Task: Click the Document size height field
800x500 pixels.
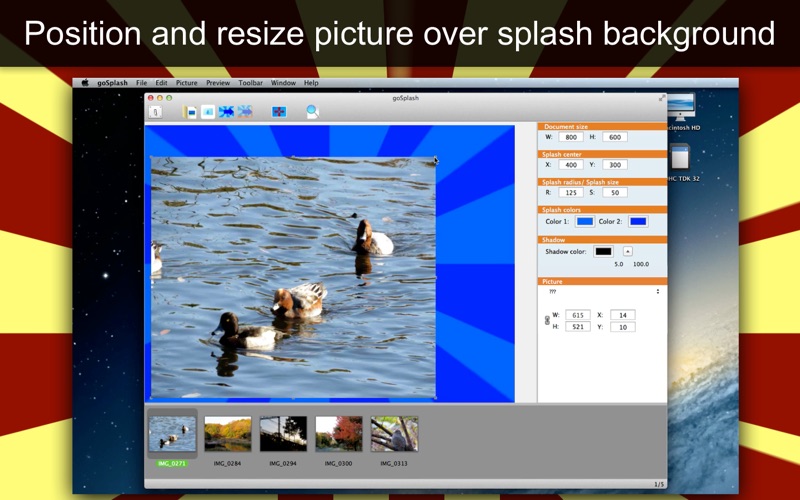Action: tap(615, 137)
